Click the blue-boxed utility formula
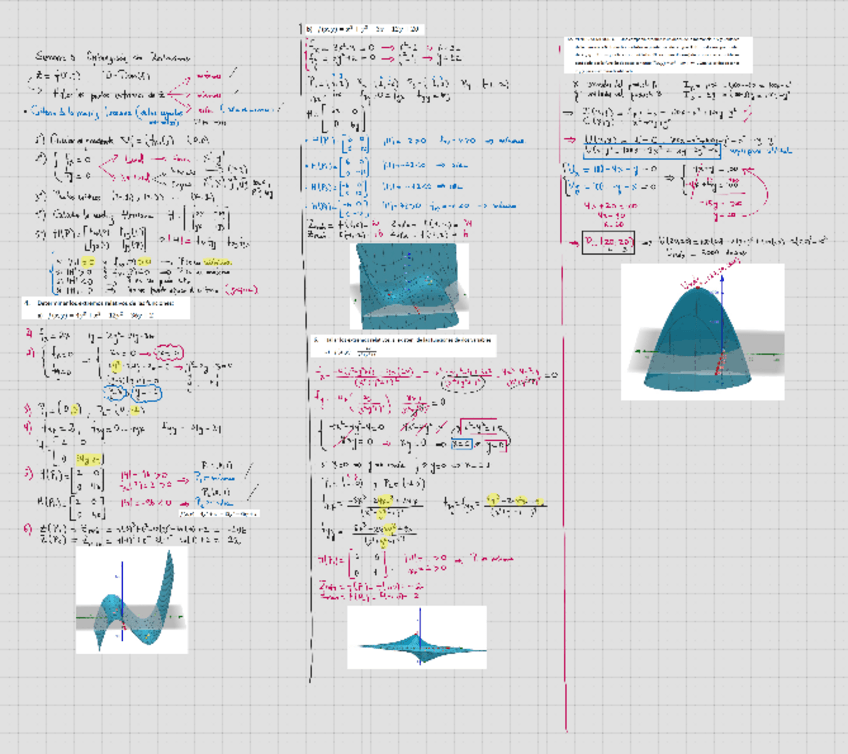848x754 pixels. 652,151
